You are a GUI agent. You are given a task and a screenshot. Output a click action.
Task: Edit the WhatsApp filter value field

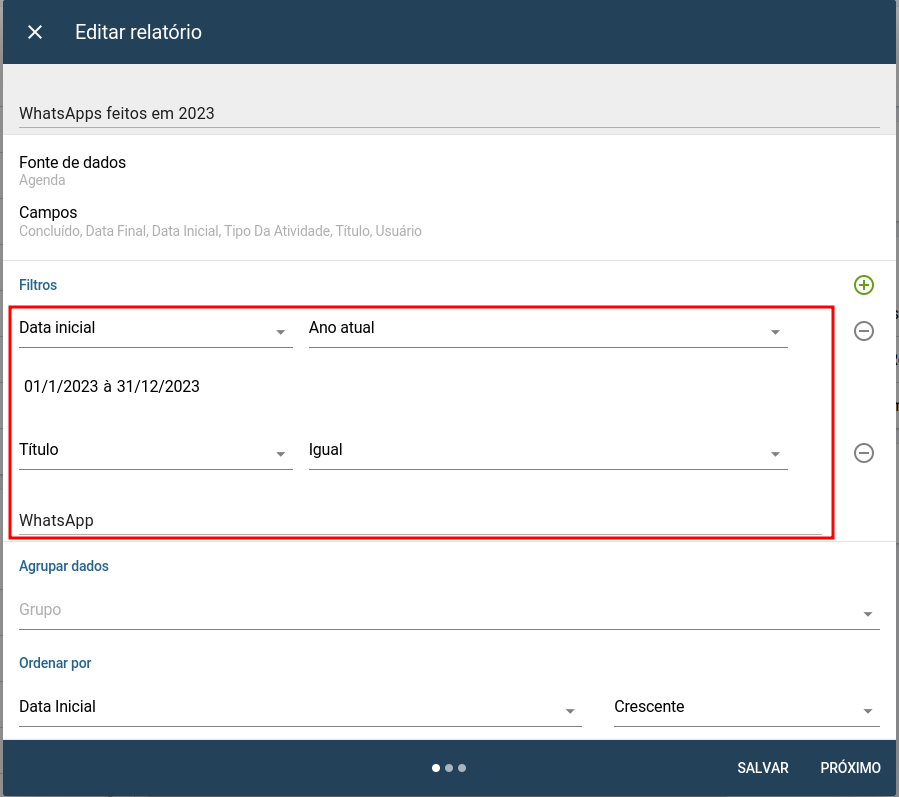coord(420,521)
